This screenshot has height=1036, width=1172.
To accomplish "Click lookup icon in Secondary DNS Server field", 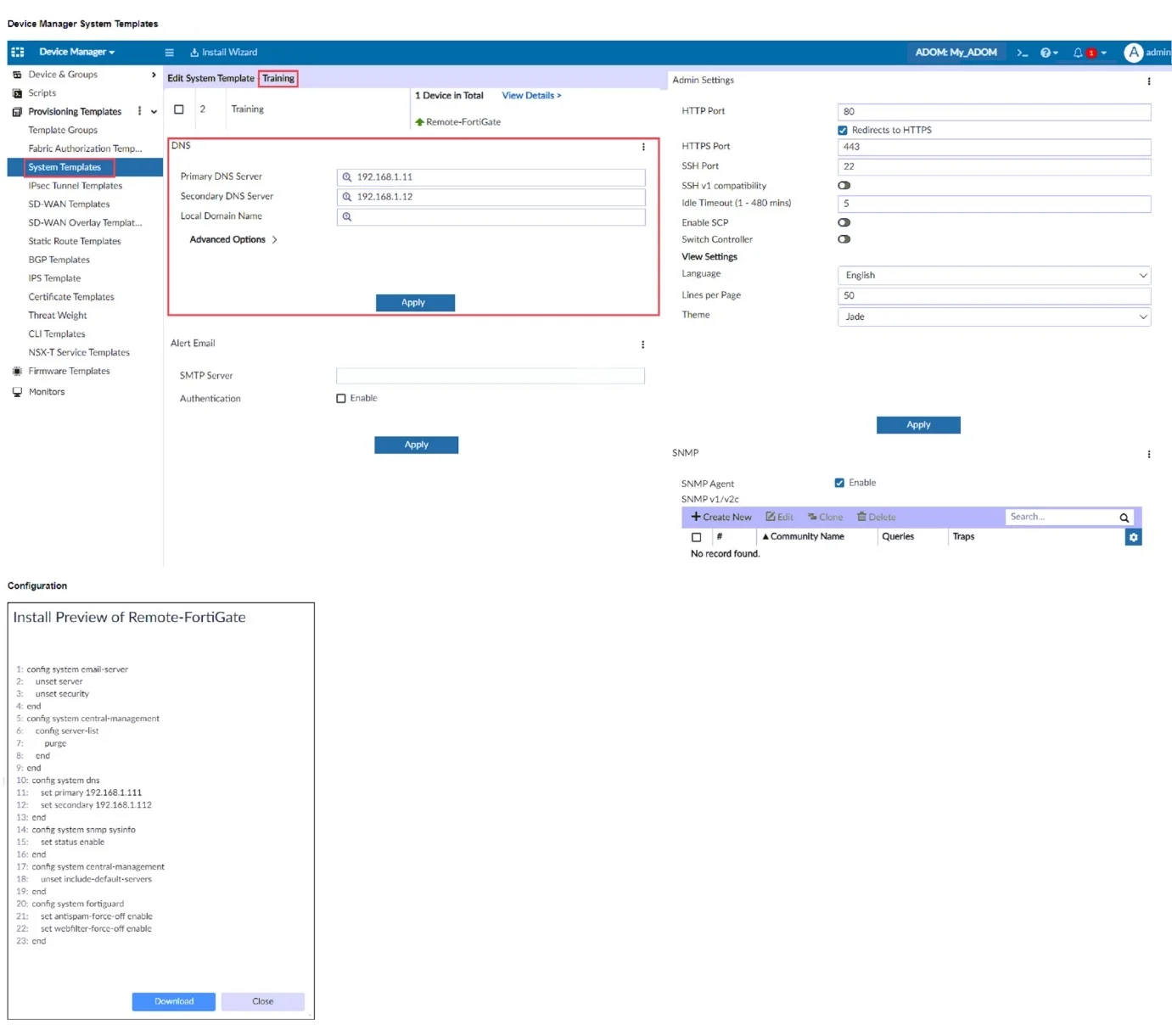I will [346, 197].
